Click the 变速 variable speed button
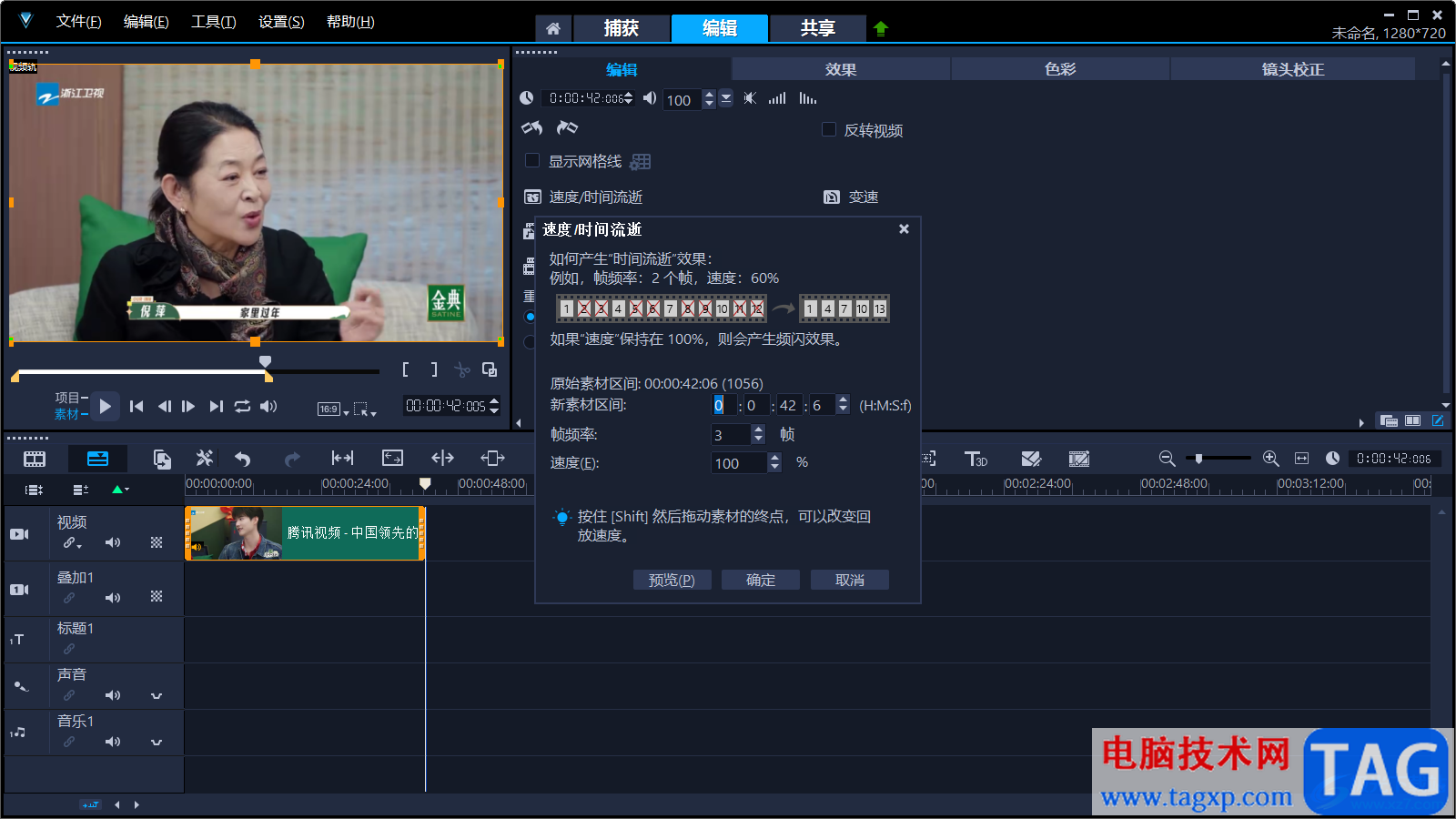Screen dimensions: 1456x819 coord(852,197)
